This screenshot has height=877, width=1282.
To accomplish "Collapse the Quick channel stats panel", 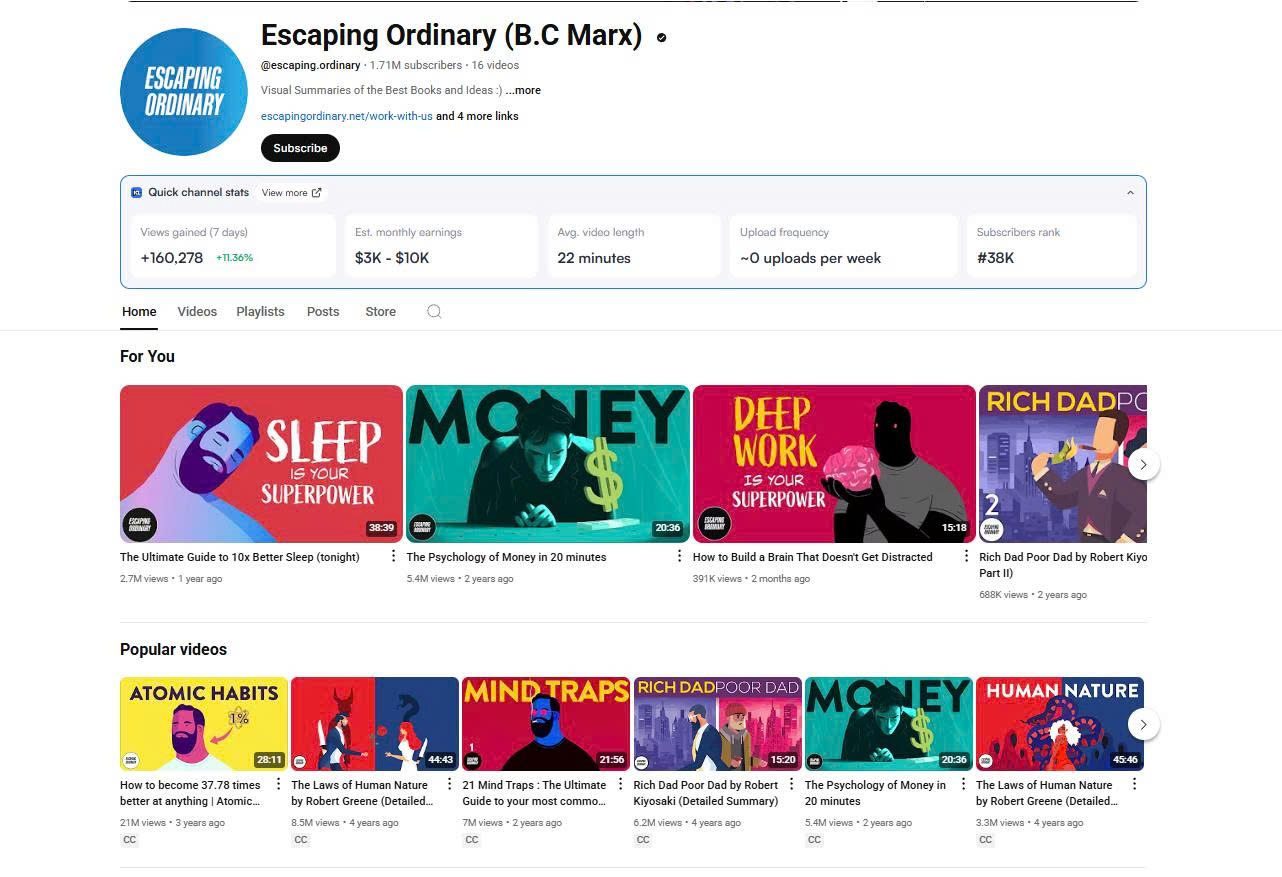I will (1130, 193).
